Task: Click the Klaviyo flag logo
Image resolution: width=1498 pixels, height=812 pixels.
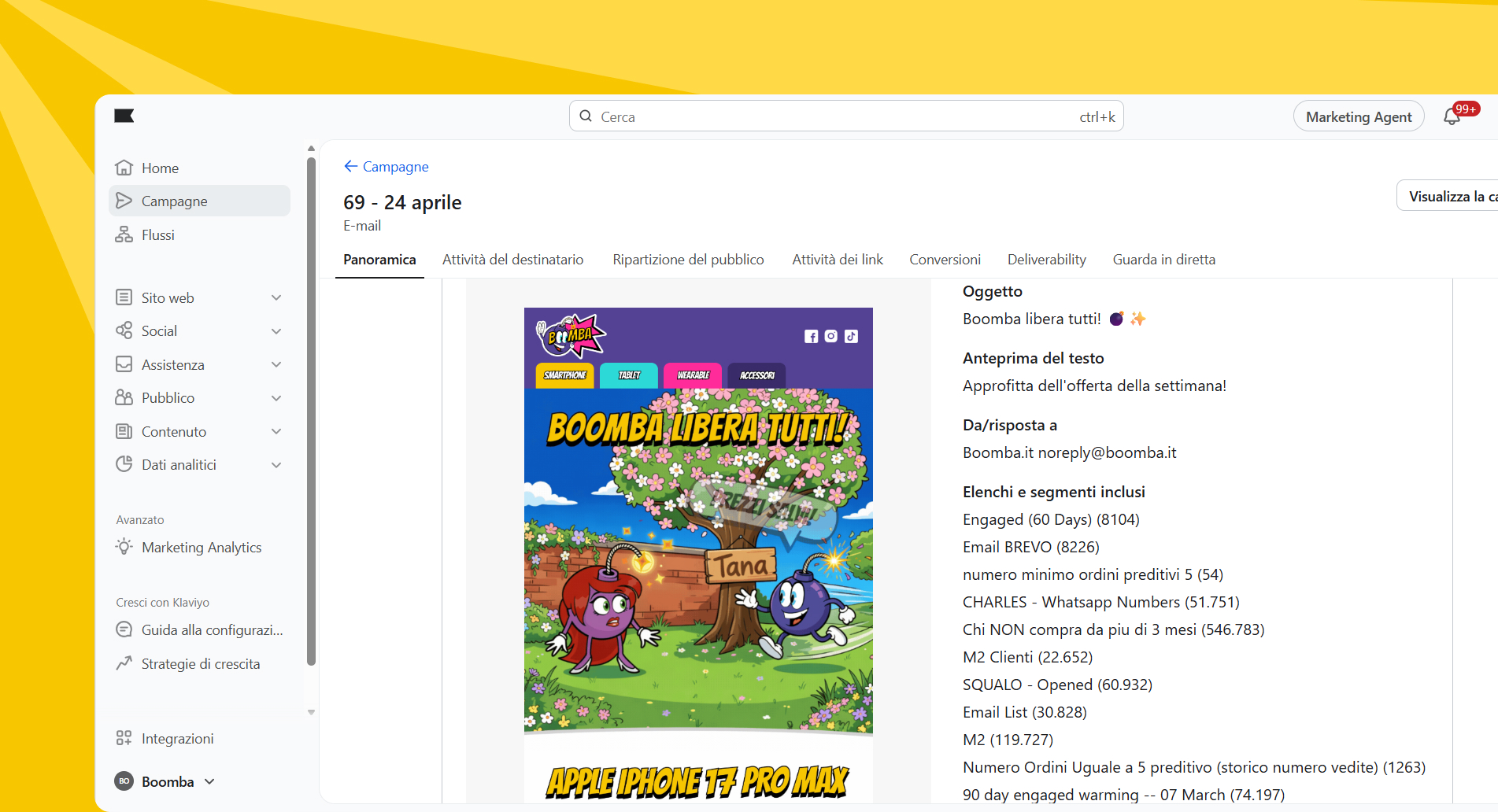Action: pyautogui.click(x=124, y=116)
